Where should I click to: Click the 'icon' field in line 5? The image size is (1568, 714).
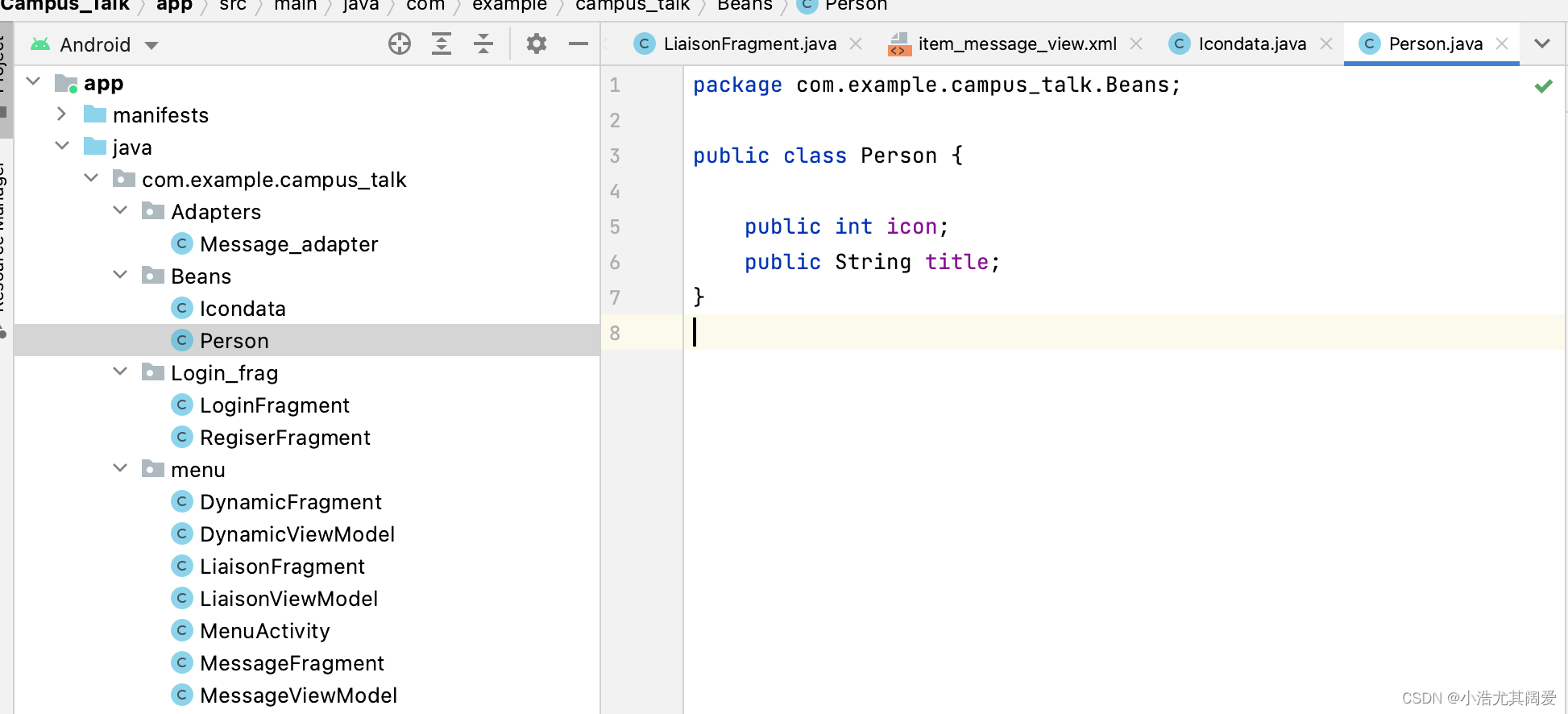[911, 226]
